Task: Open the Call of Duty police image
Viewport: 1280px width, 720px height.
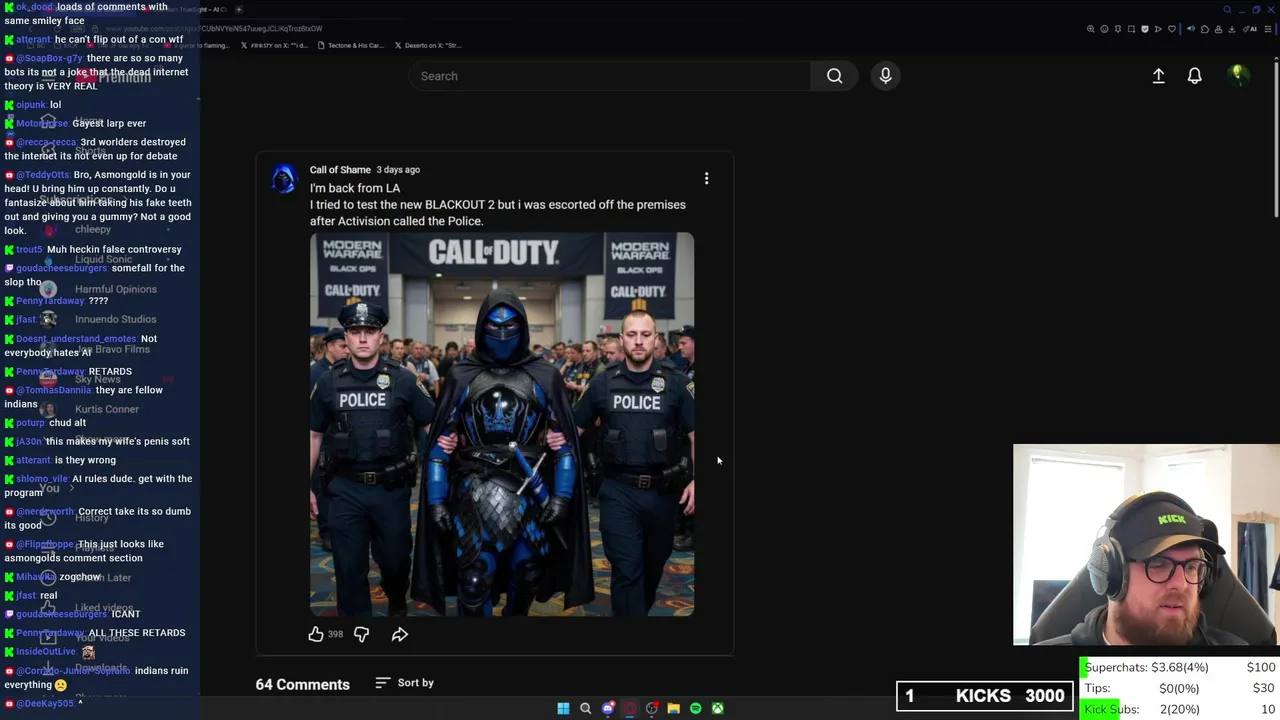Action: click(x=502, y=424)
